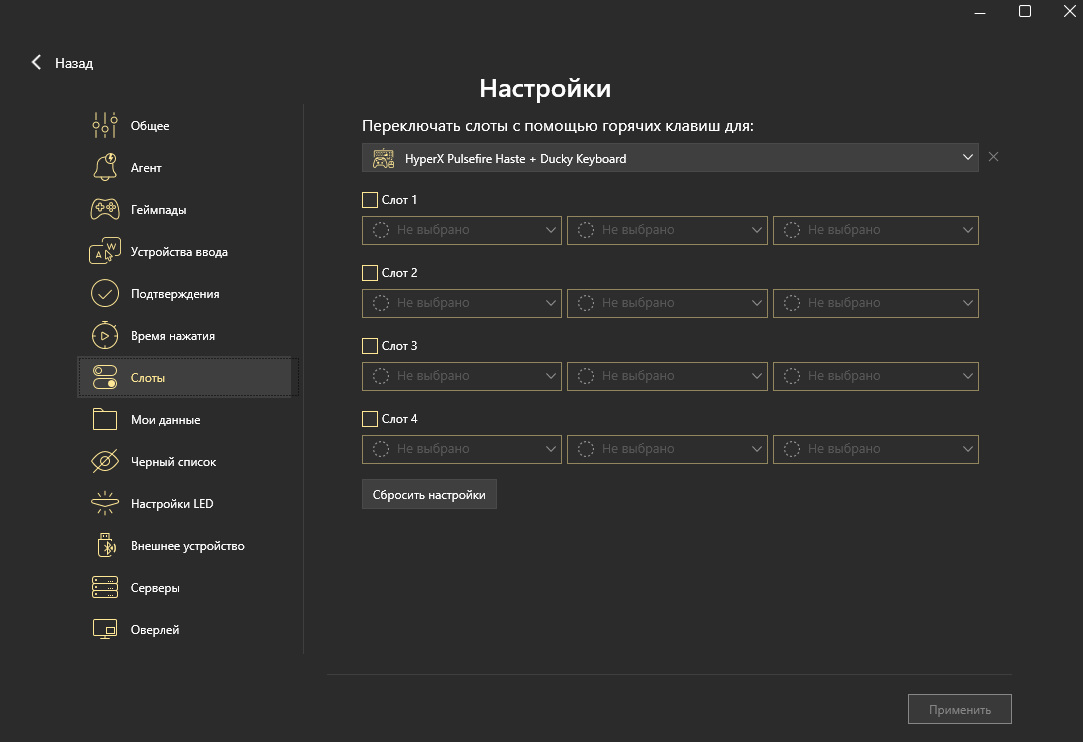Go back using the Назад arrow

pos(38,63)
